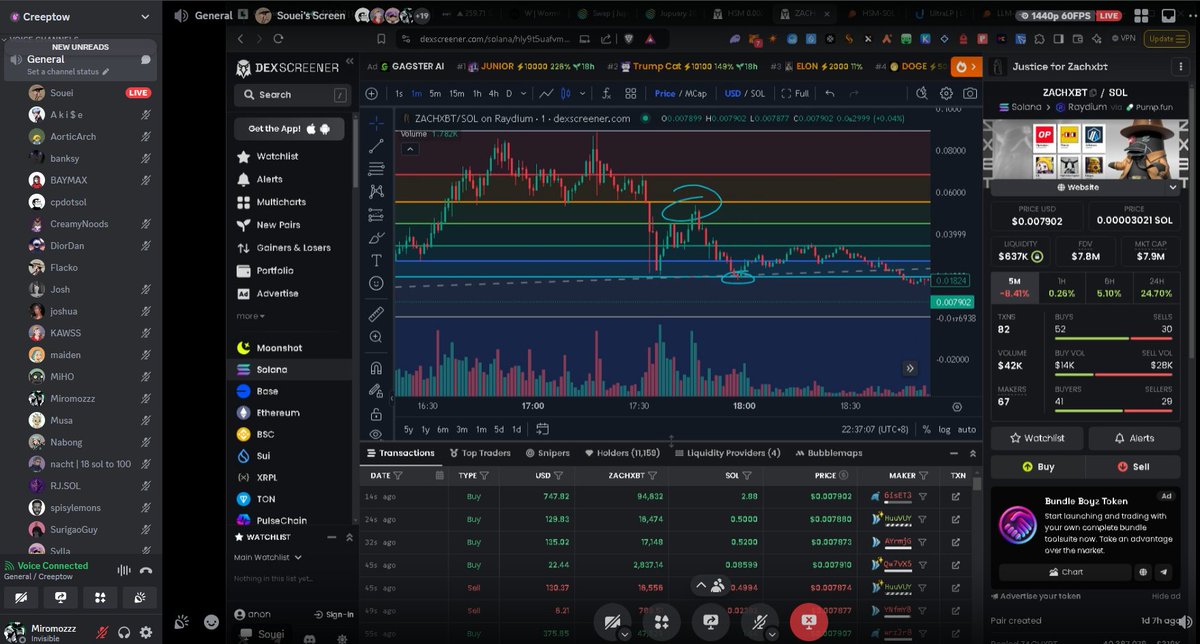
Task: Collapse the Volume indicator legend arrow
Action: 410,149
